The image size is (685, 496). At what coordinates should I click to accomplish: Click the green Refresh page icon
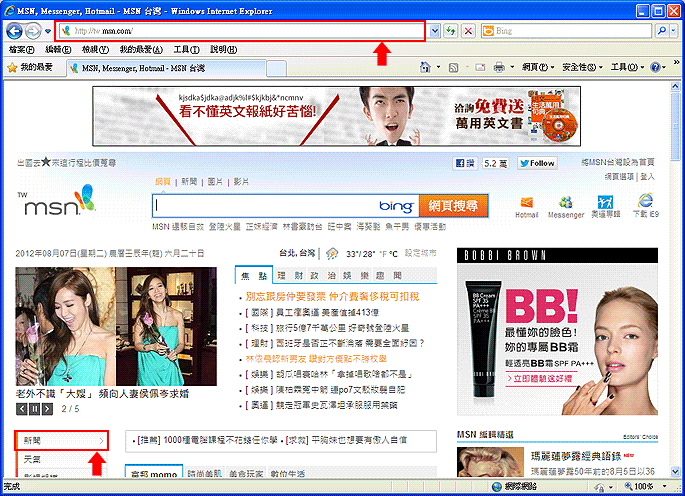pos(450,31)
